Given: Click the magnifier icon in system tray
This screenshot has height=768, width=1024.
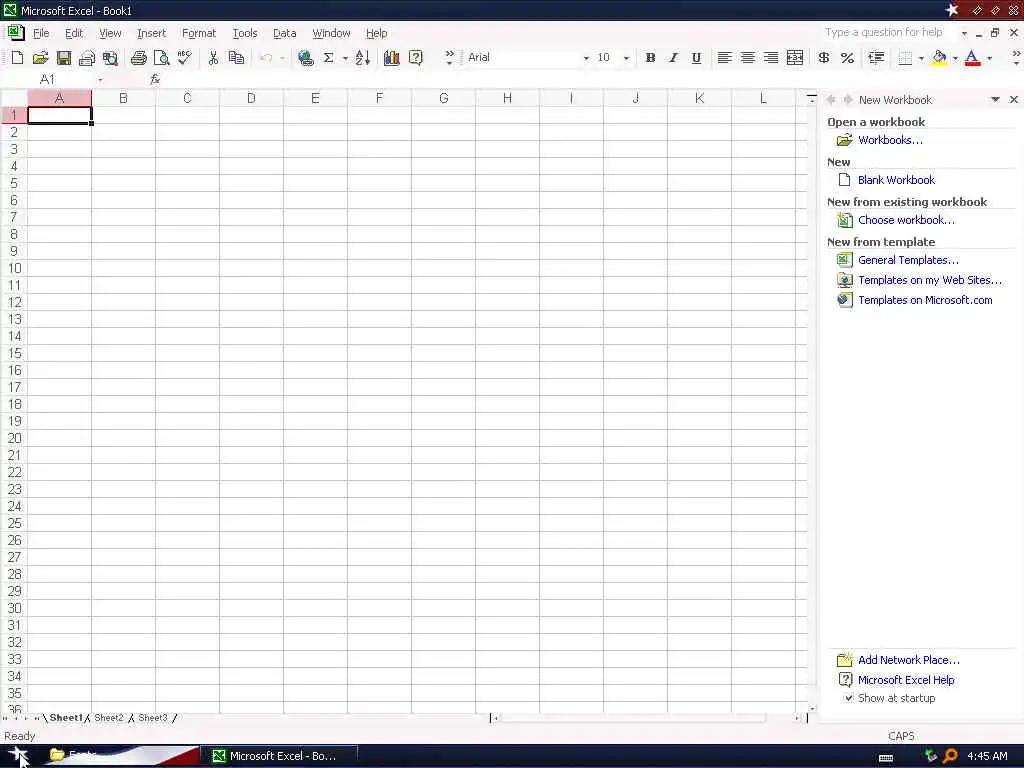Looking at the screenshot, I should click(950, 756).
